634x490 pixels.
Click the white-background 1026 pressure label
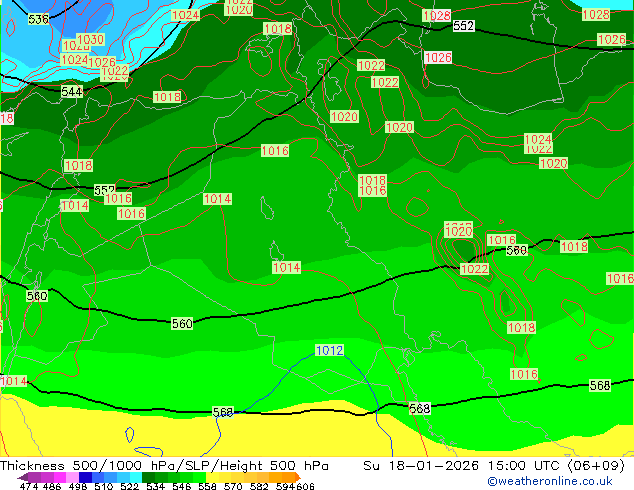[438, 57]
